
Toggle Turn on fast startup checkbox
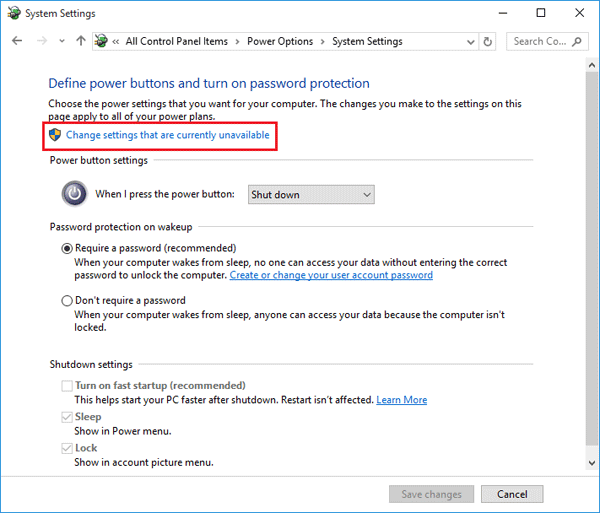point(67,386)
